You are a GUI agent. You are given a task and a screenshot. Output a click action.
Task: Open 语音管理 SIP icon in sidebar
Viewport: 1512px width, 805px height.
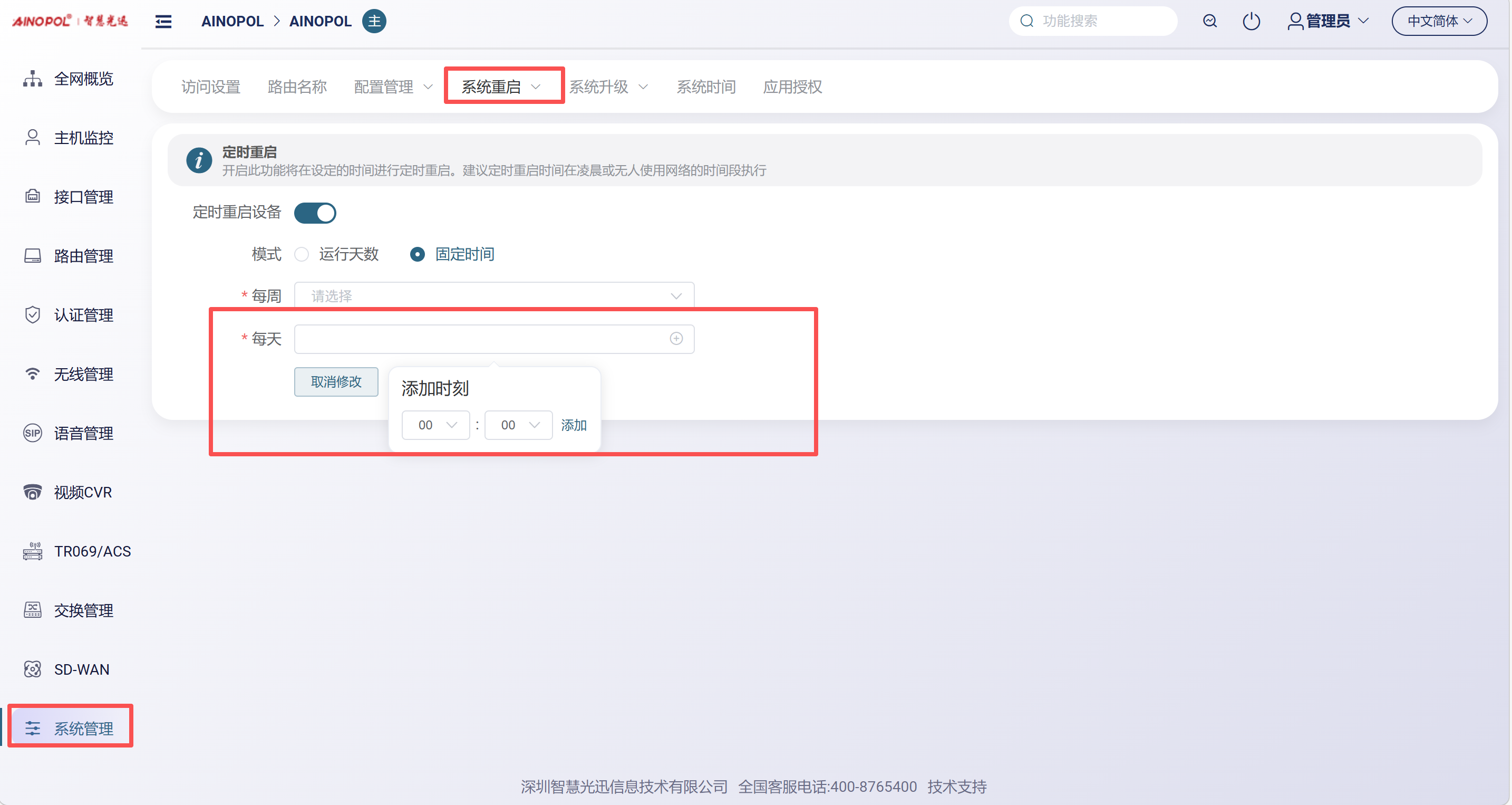pos(32,433)
